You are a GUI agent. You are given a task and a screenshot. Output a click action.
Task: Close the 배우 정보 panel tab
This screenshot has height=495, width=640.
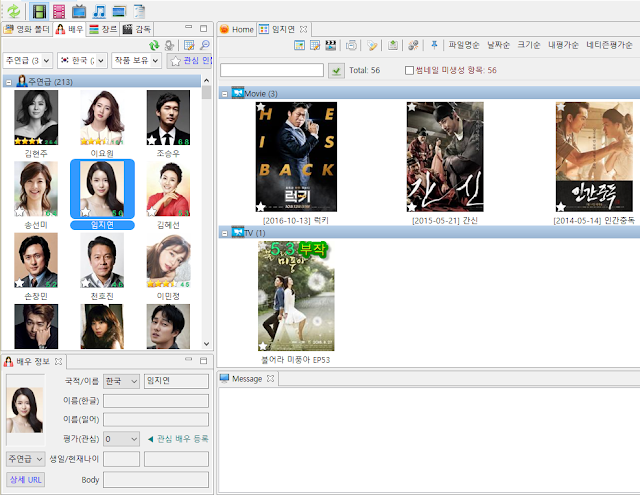58,362
